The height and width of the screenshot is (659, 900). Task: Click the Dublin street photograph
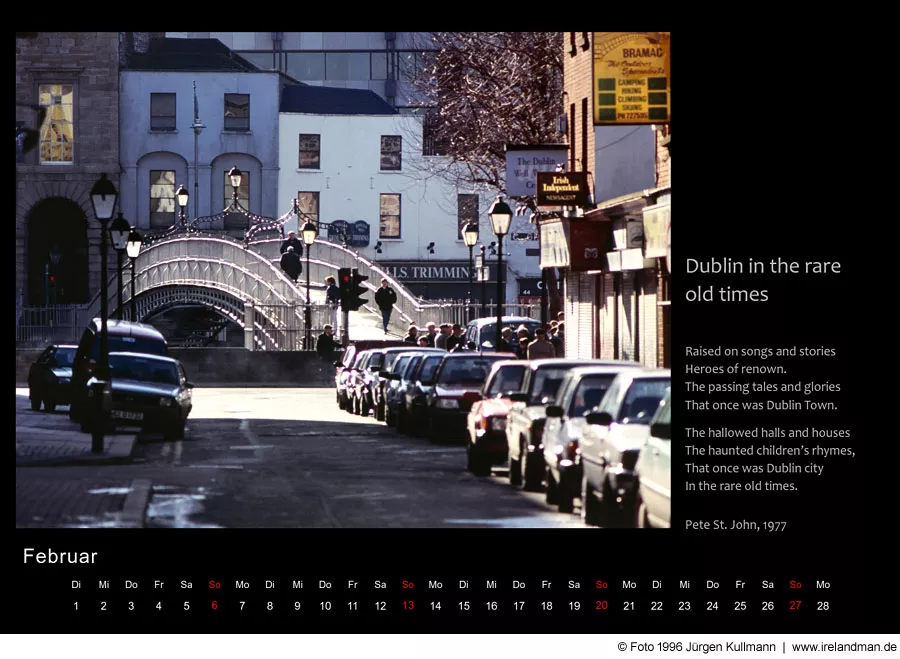pos(342,280)
